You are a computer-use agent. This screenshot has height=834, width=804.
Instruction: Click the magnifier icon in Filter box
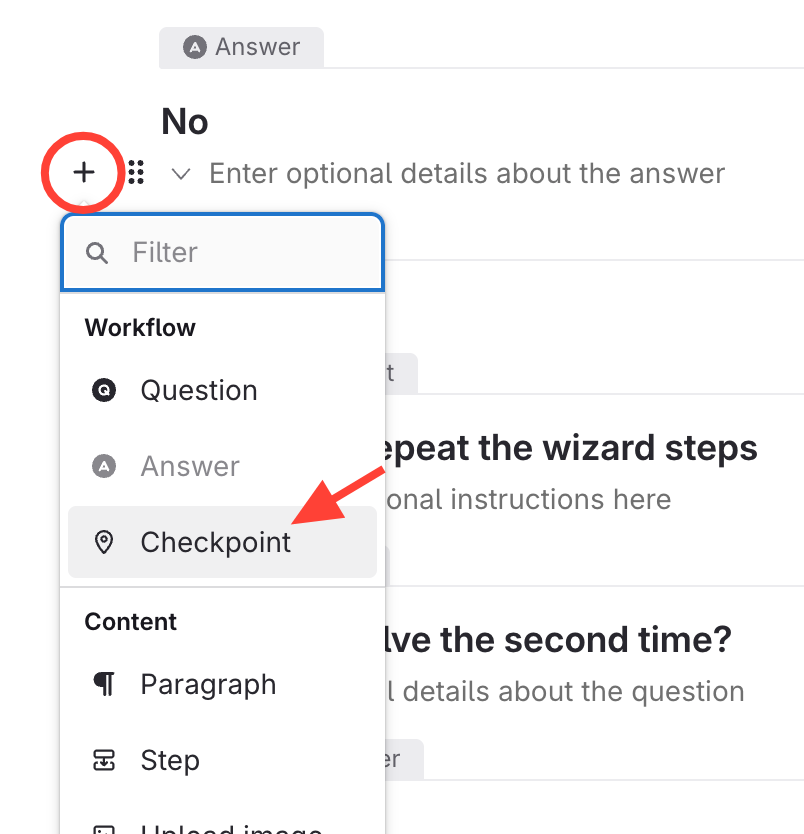coord(97,252)
